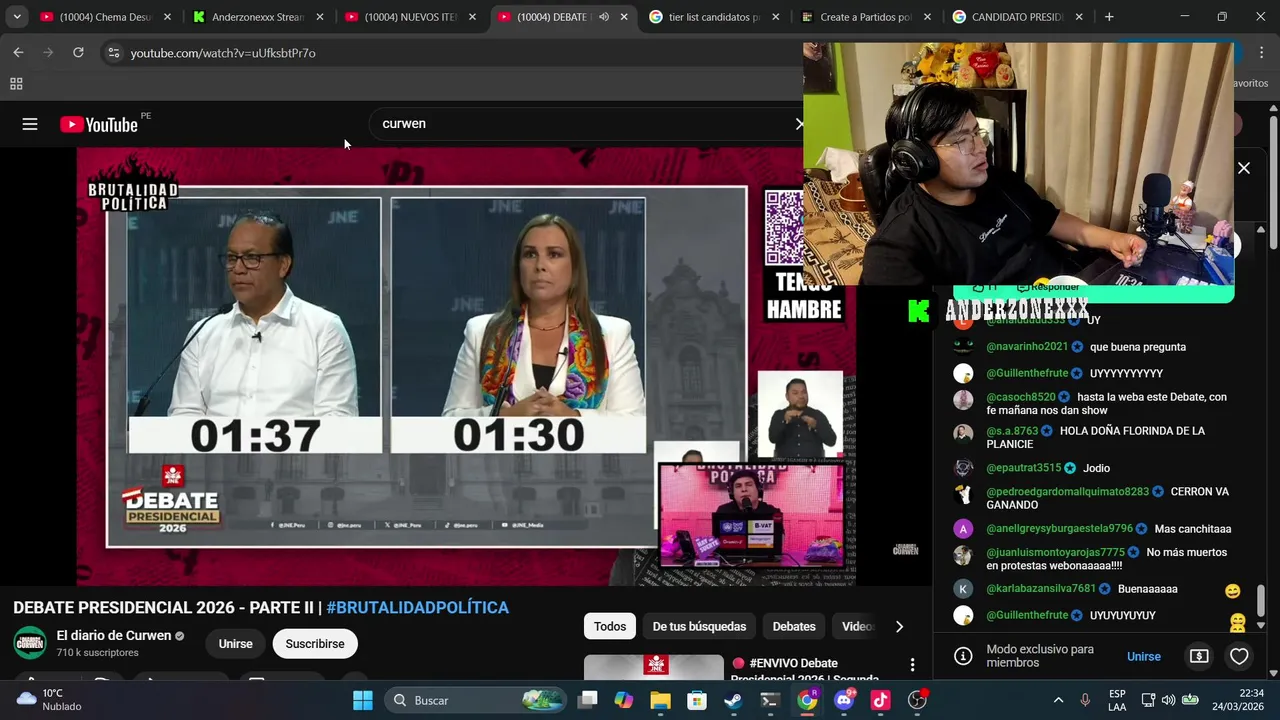Click the taskbar Buscar search box
The width and height of the screenshot is (1280, 720).
(475, 700)
